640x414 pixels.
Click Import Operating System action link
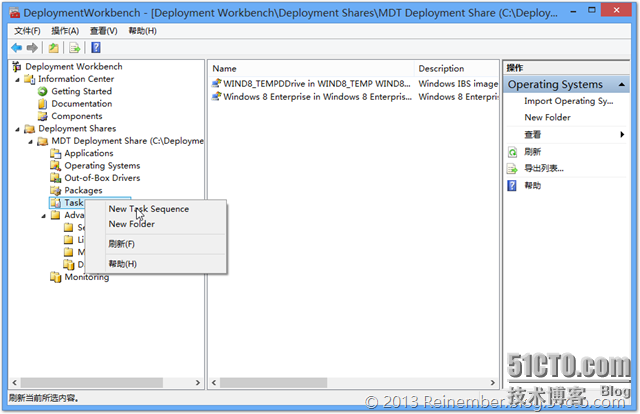(569, 101)
